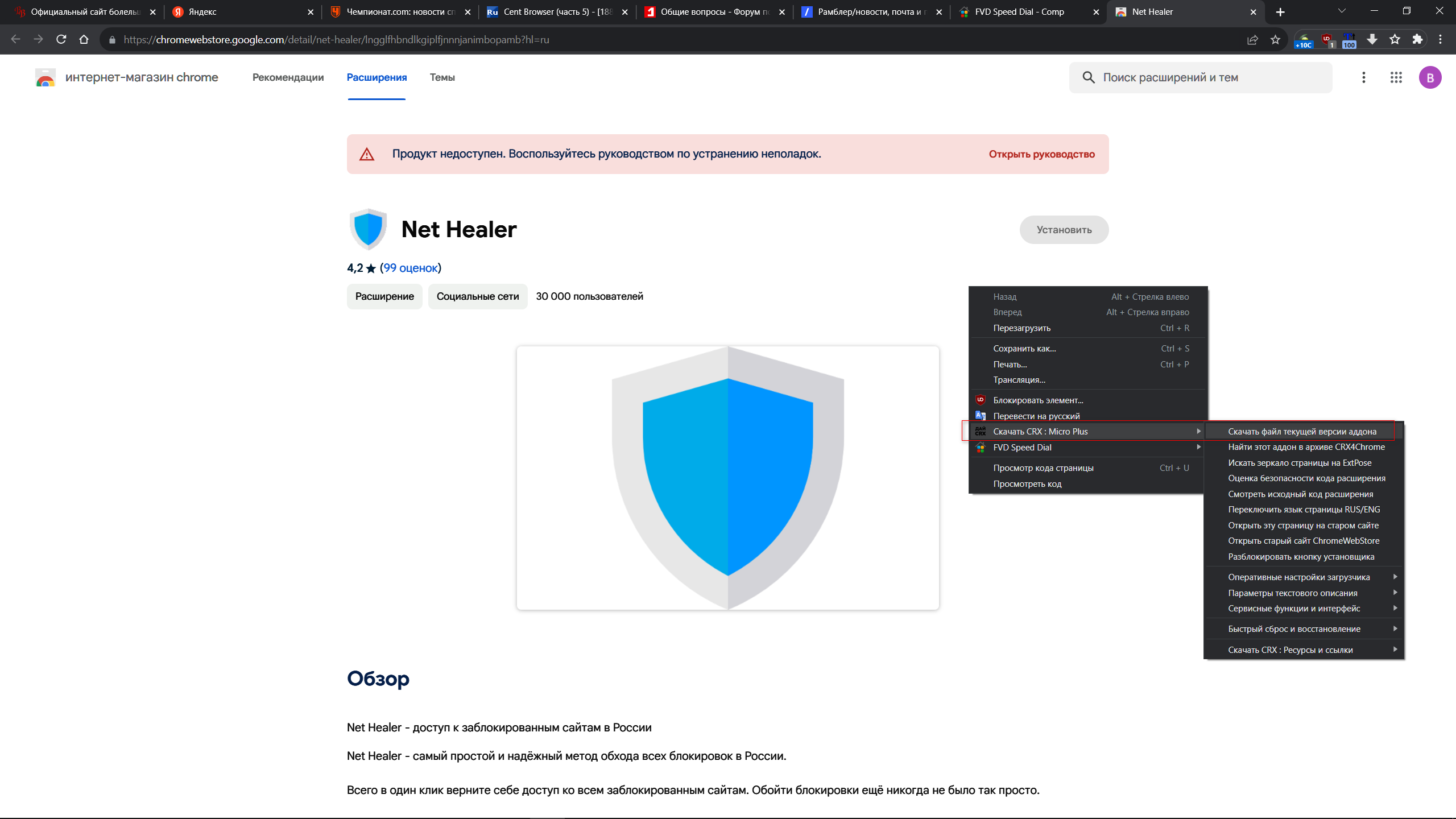Open the Google apps grid
The image size is (1456, 819).
(1396, 77)
